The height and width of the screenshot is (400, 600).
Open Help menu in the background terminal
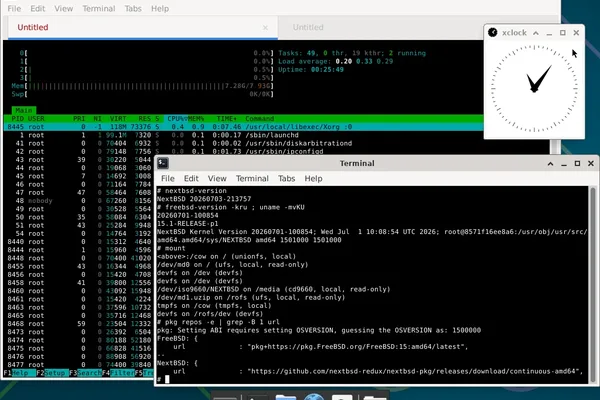click(160, 8)
